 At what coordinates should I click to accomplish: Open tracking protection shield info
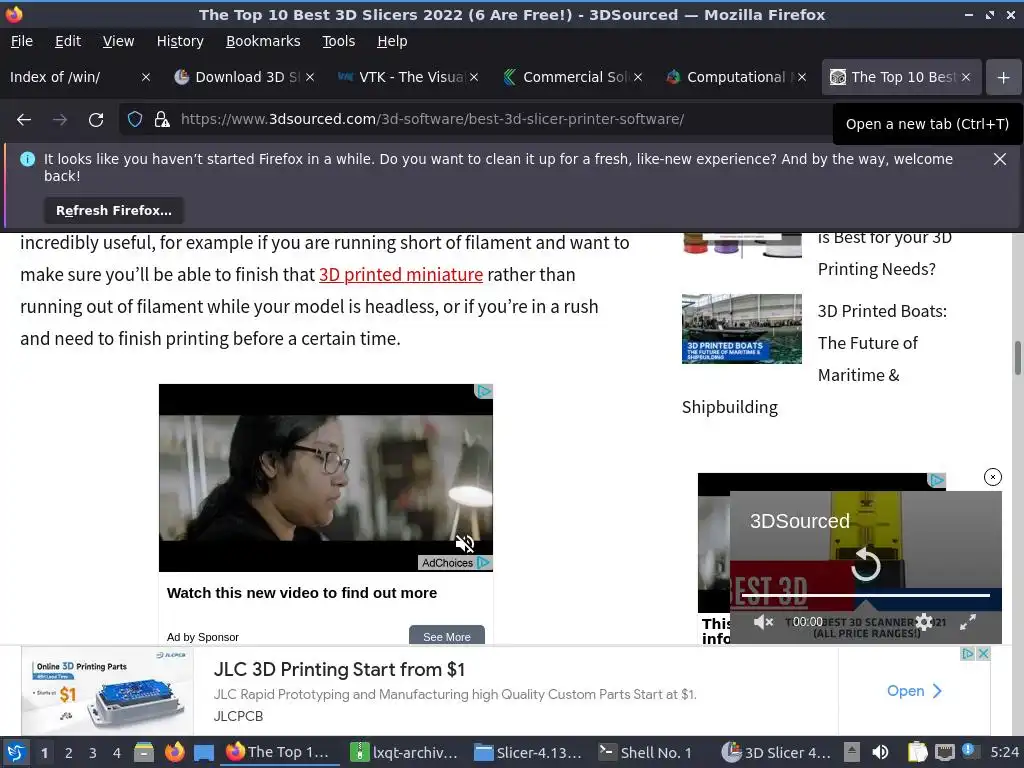click(x=135, y=120)
